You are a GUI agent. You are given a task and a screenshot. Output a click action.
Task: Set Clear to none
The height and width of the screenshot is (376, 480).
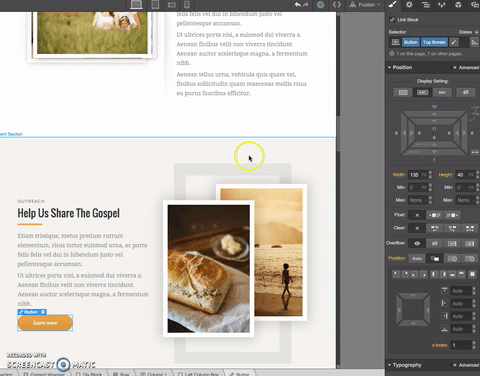tap(417, 228)
